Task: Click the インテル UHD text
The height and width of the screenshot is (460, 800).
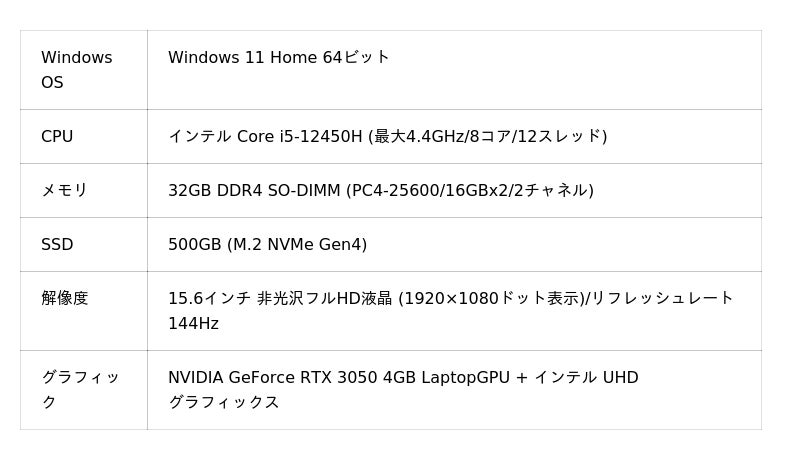Action: point(586,378)
